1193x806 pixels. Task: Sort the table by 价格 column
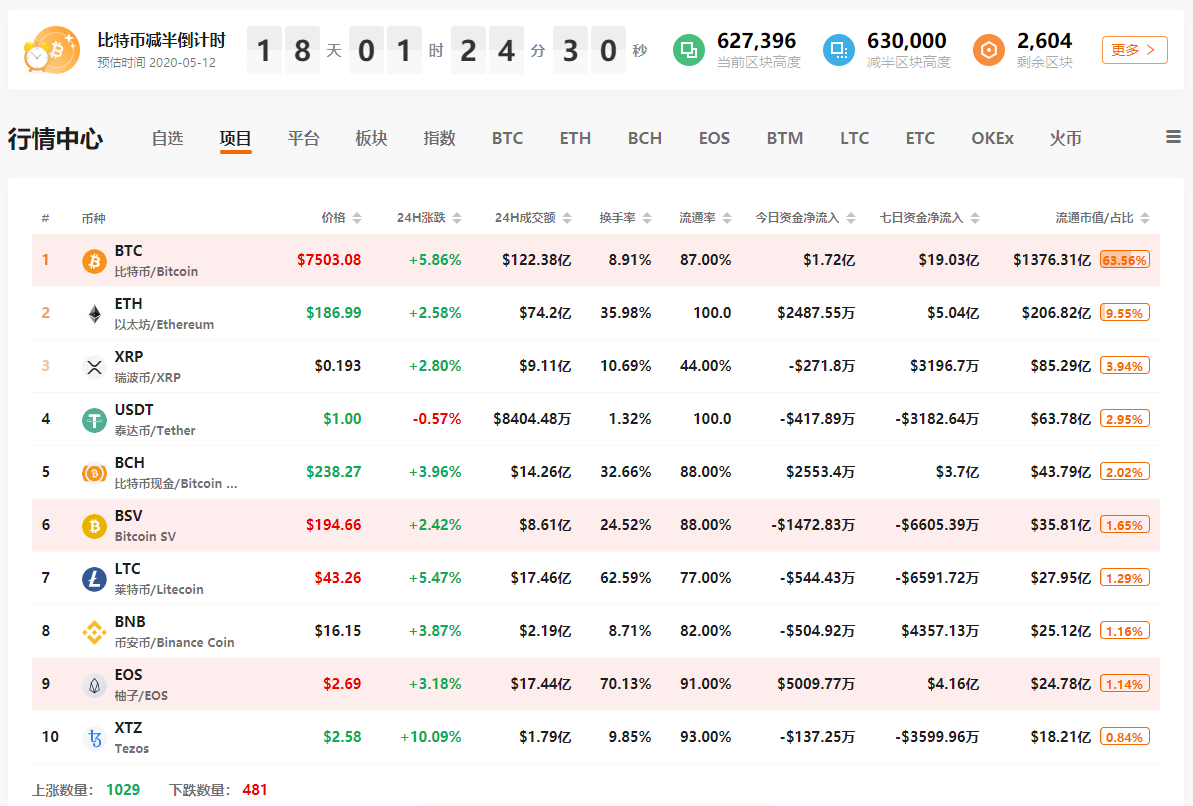341,218
